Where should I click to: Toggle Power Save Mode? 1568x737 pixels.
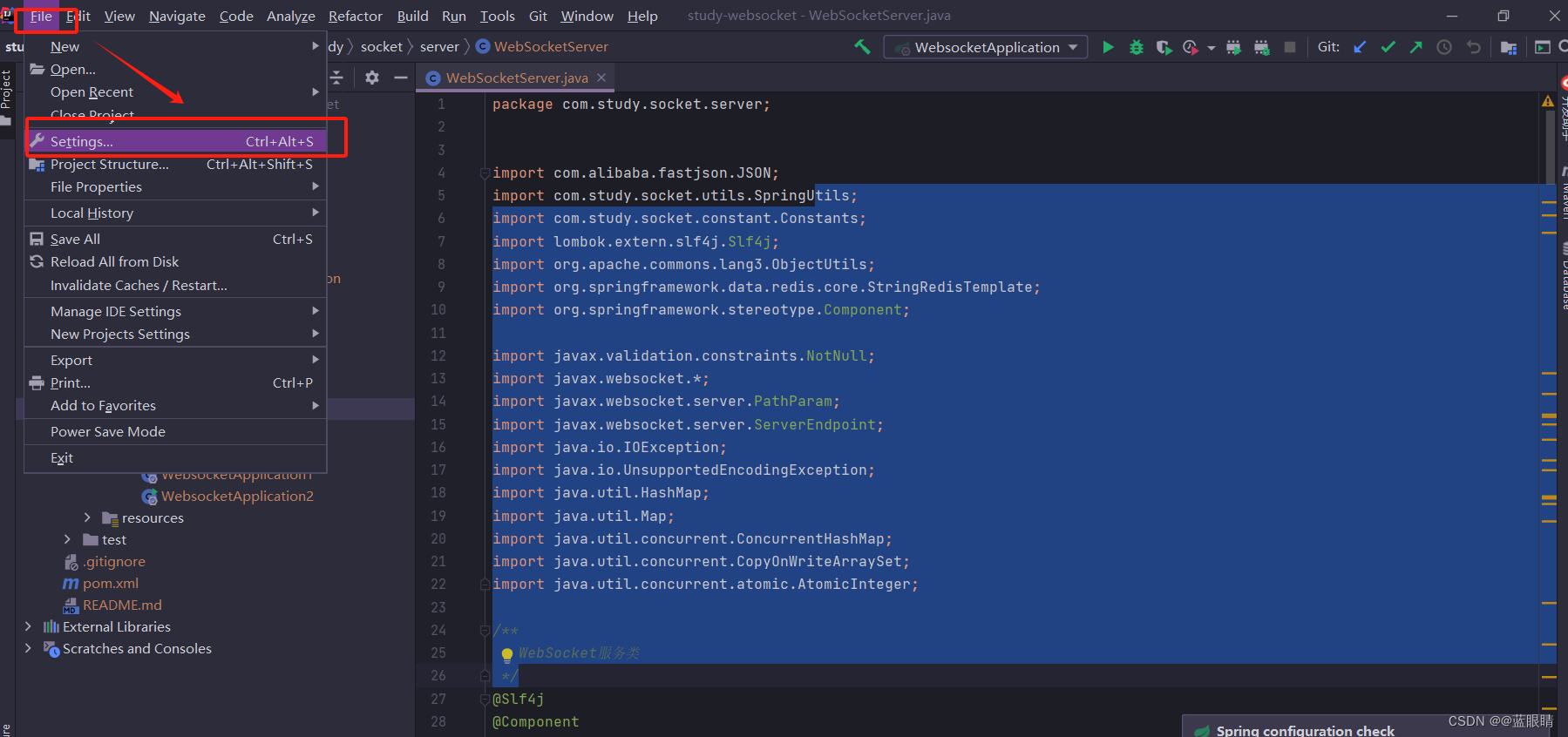(x=175, y=431)
